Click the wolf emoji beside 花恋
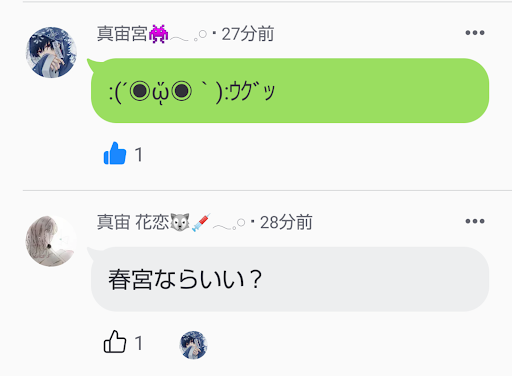512x376 pixels. 180,222
